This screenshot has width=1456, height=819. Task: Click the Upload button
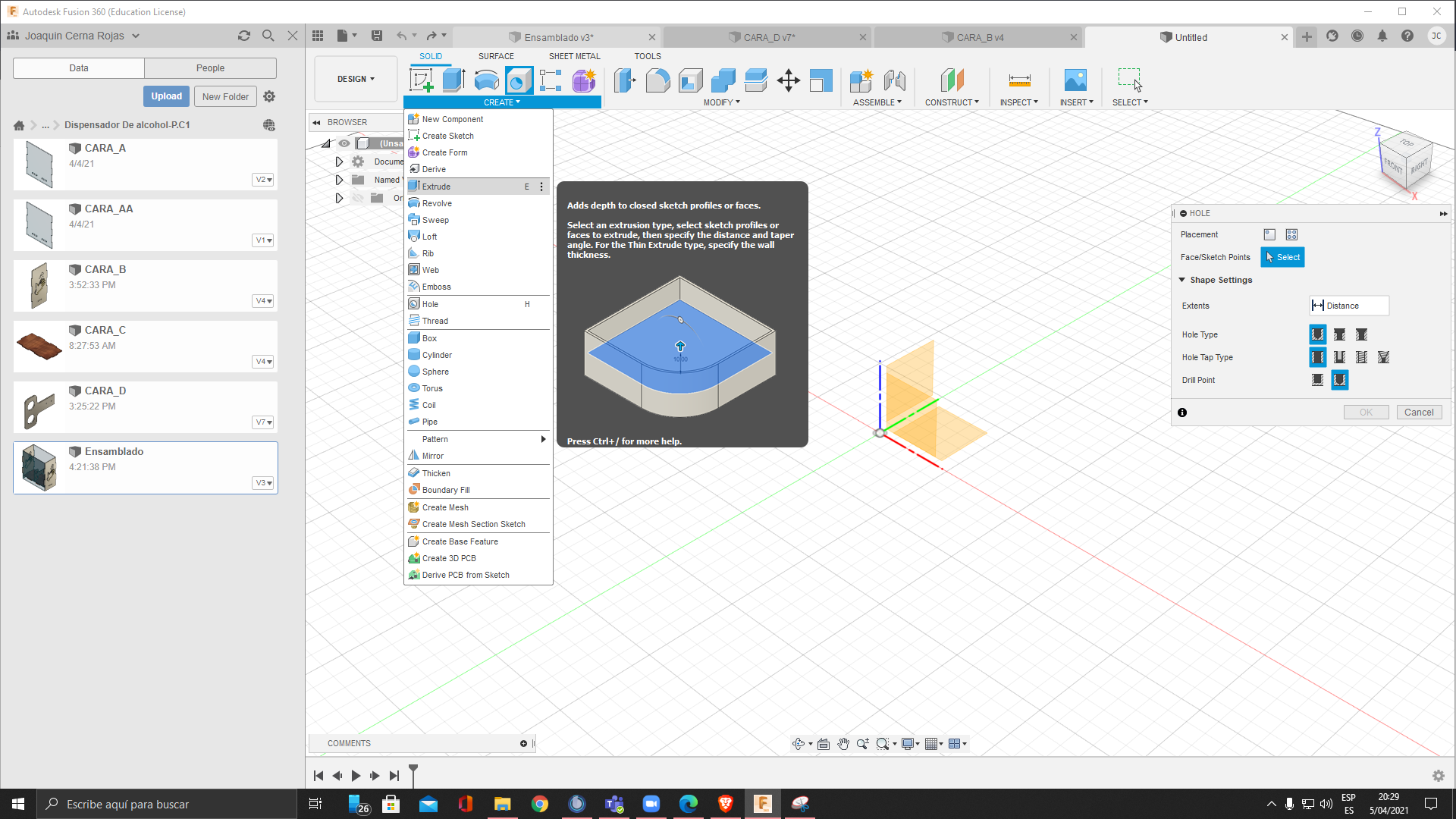click(166, 96)
